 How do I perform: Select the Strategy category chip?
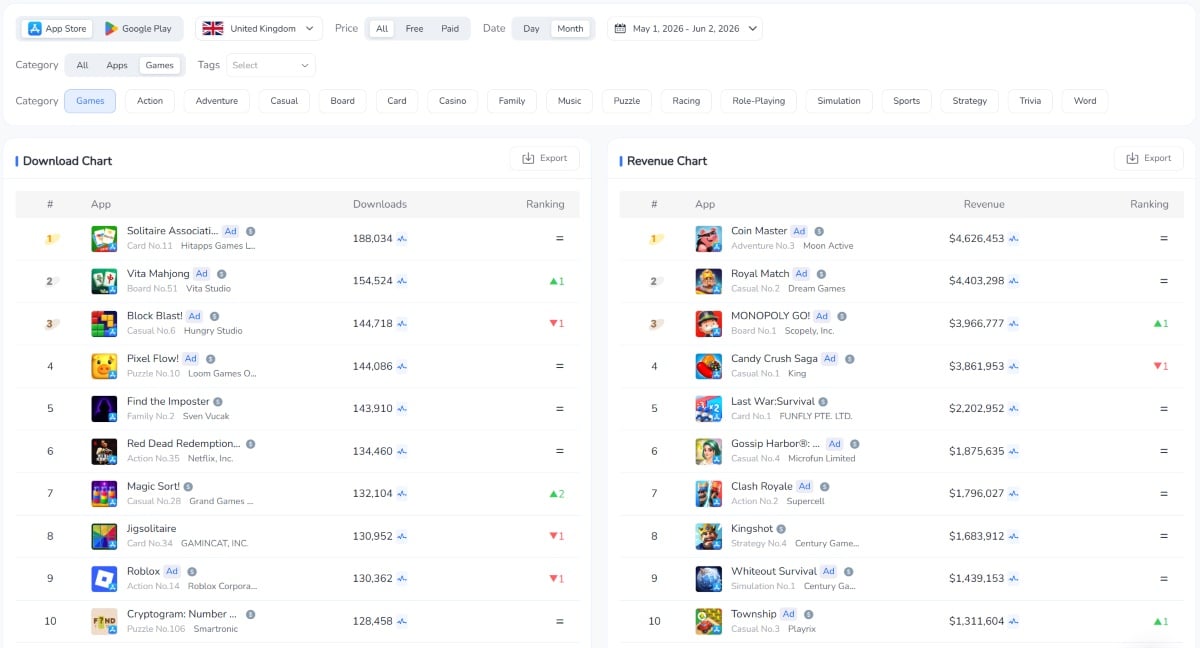point(970,101)
